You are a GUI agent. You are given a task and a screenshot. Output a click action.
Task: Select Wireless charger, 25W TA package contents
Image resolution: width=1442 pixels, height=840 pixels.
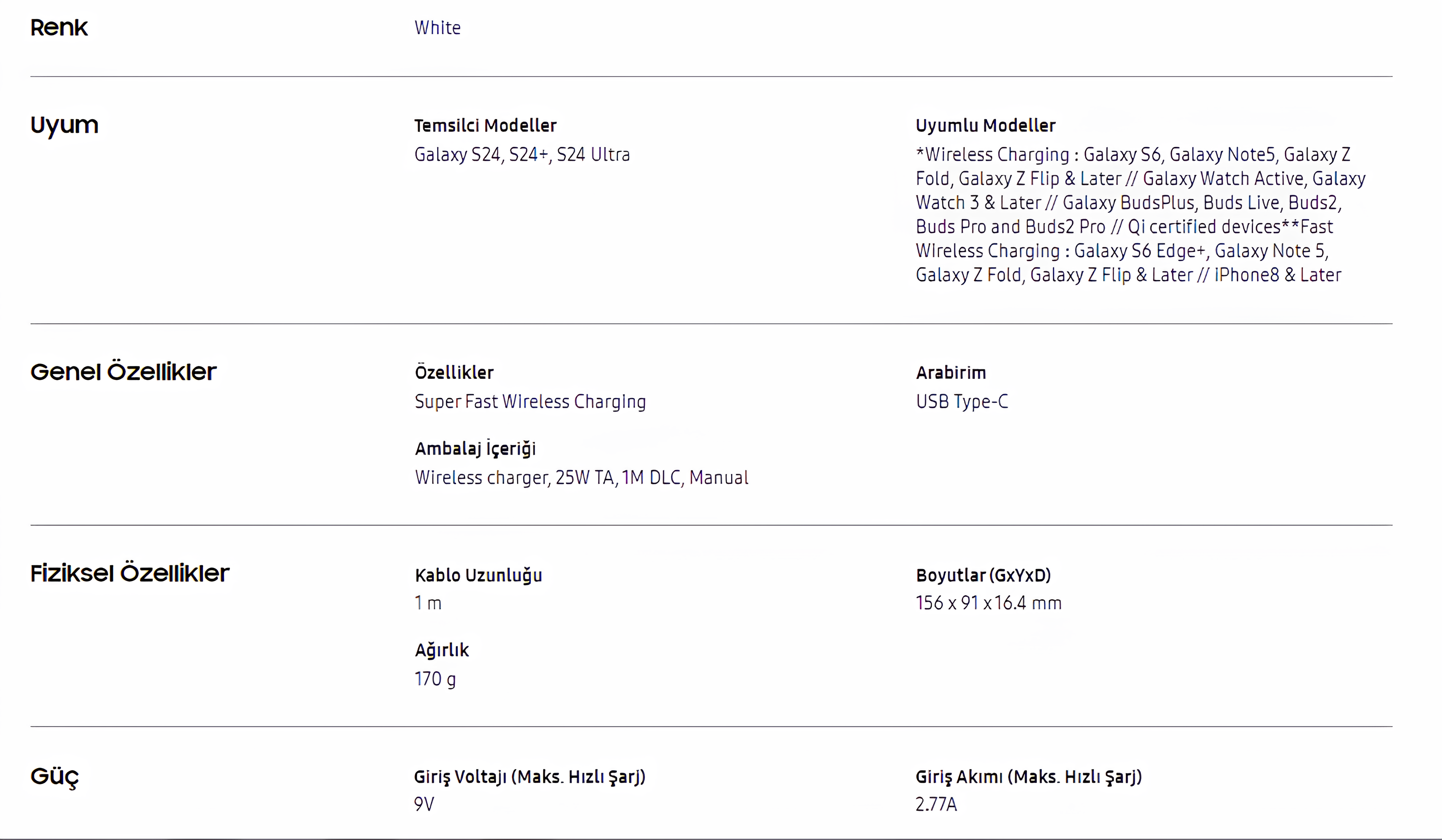(581, 477)
